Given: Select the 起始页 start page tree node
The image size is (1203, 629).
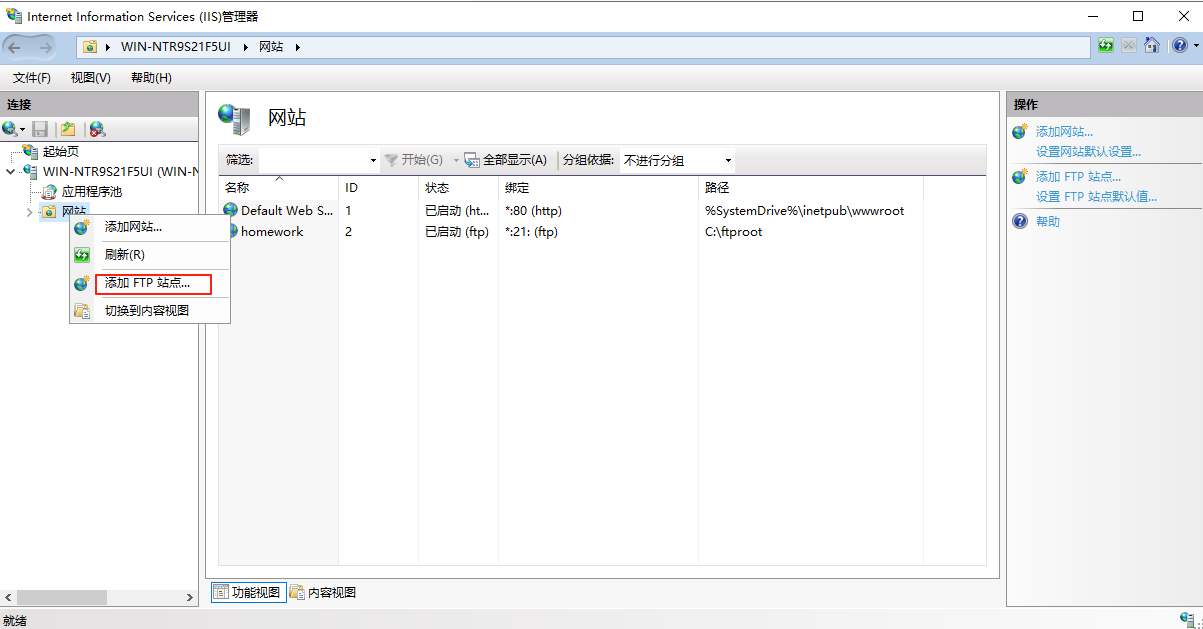Looking at the screenshot, I should pyautogui.click(x=60, y=152).
